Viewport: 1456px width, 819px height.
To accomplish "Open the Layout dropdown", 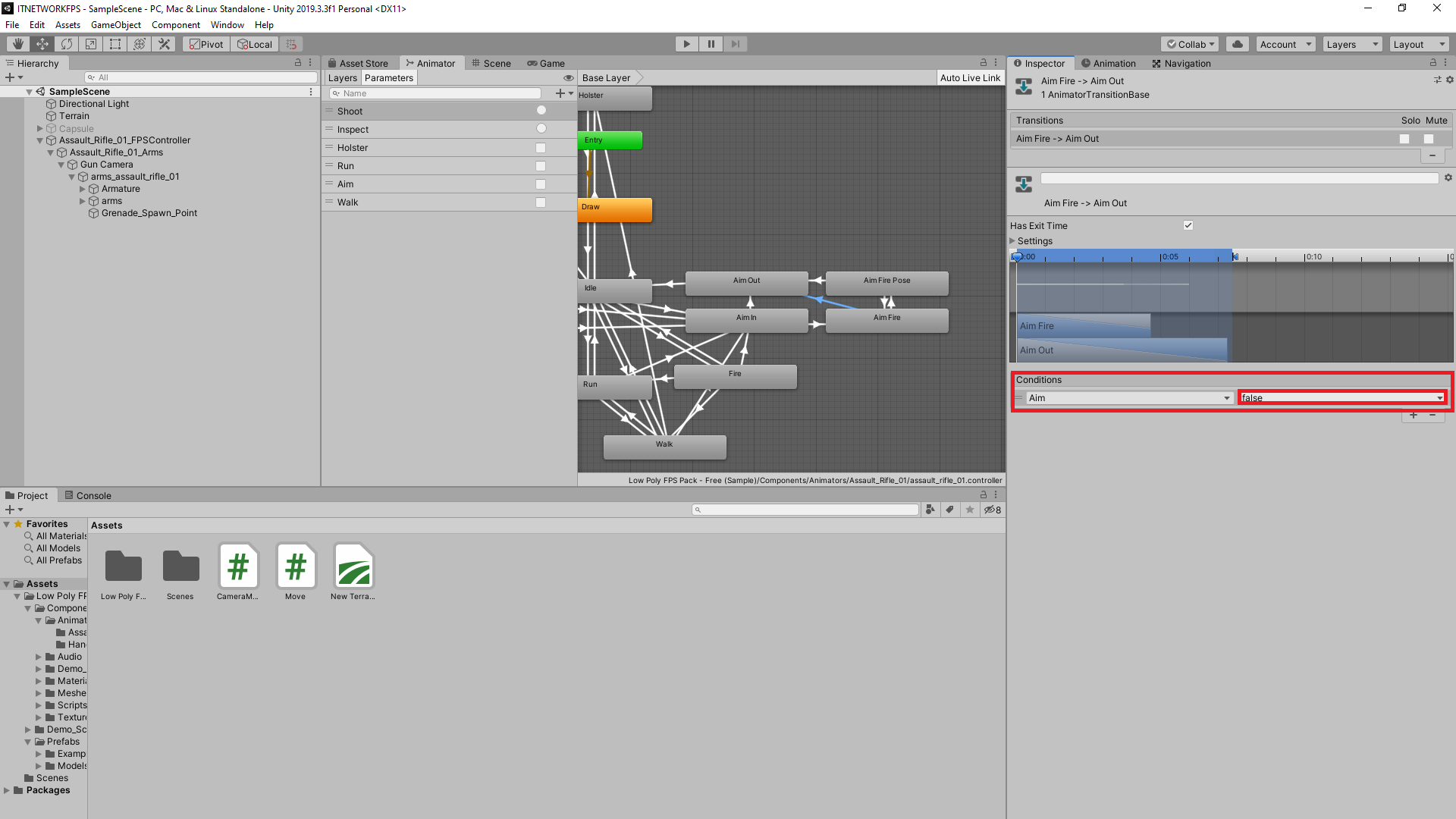I will (x=1419, y=43).
